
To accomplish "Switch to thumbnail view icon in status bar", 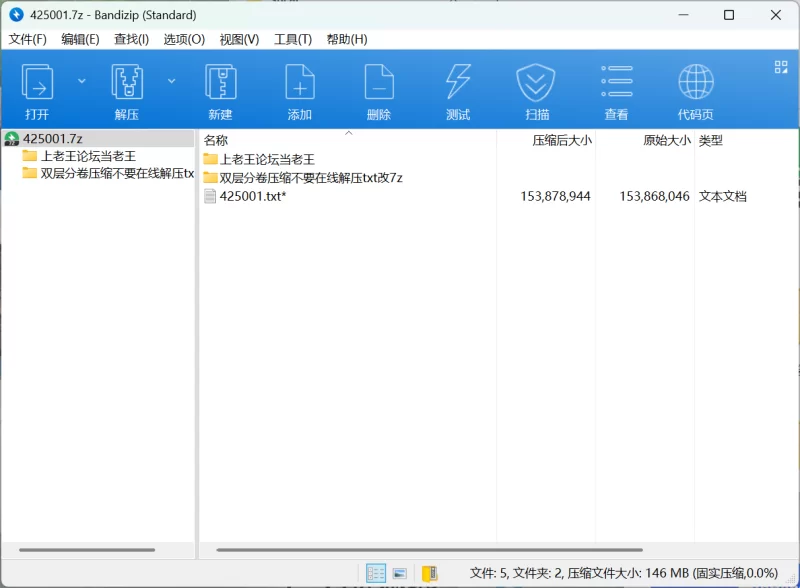I will tap(400, 574).
